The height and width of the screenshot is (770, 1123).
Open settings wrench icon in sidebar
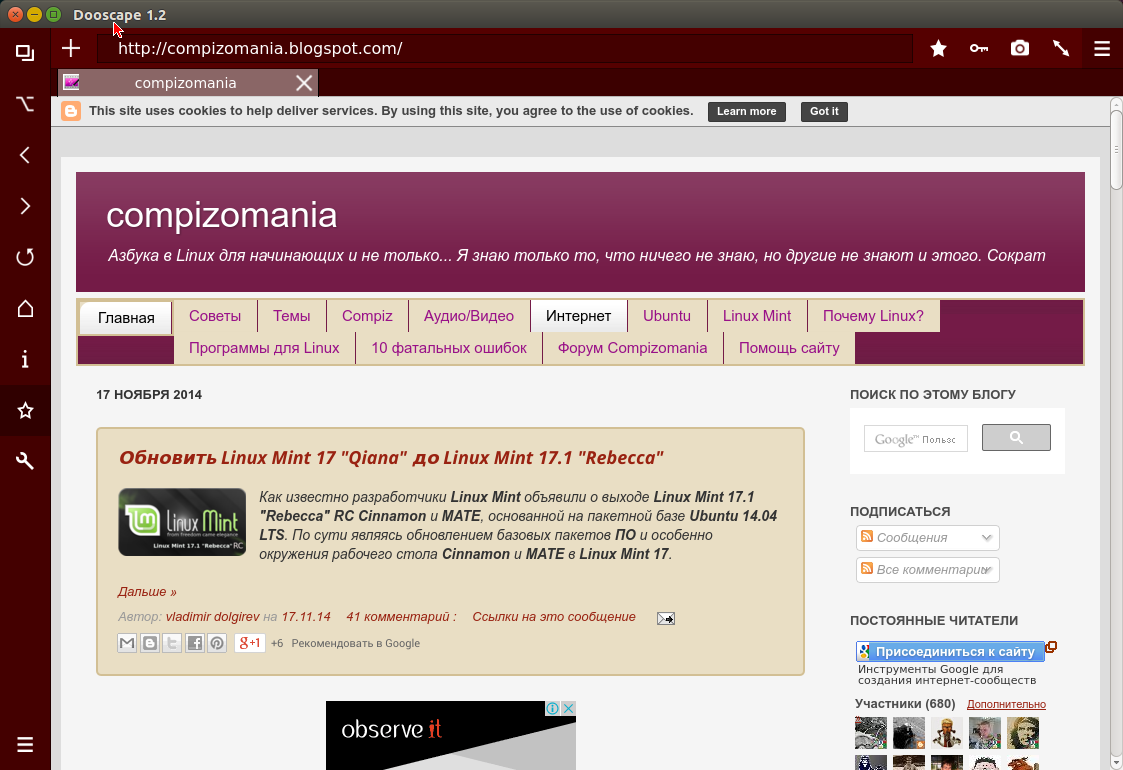25,461
